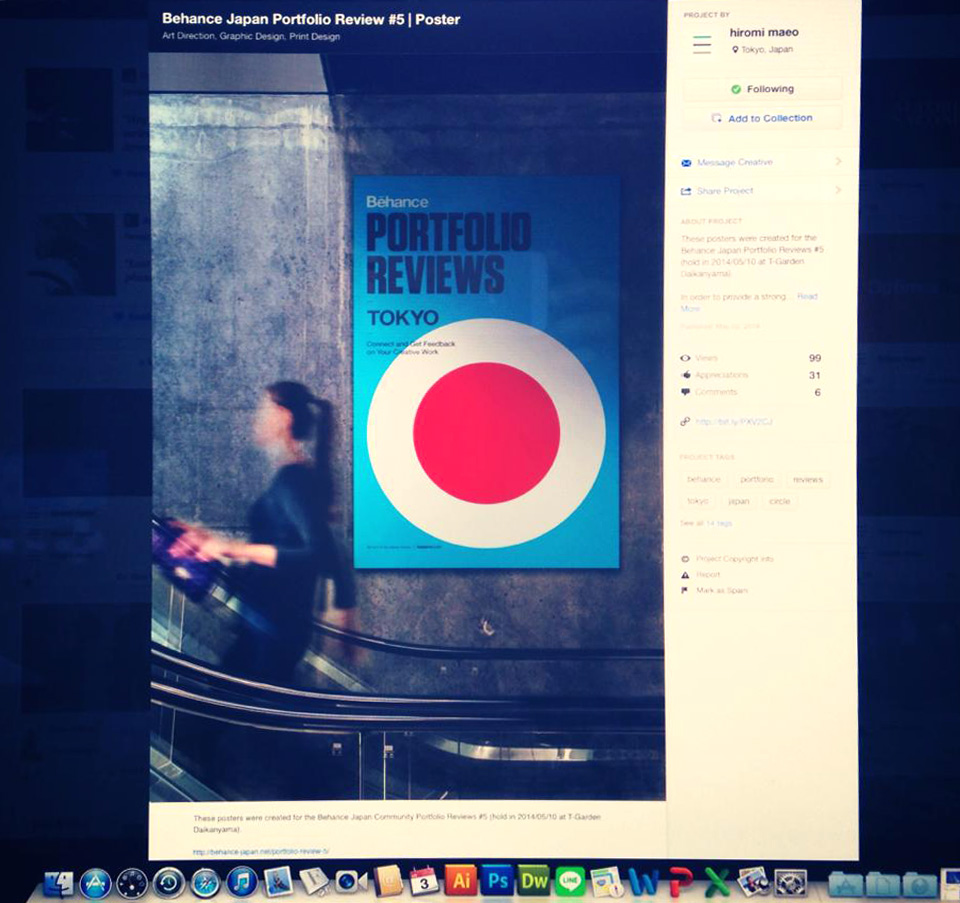The width and height of the screenshot is (960, 903).
Task: Expand Share Project with its chevron arrow
Action: tap(838, 190)
